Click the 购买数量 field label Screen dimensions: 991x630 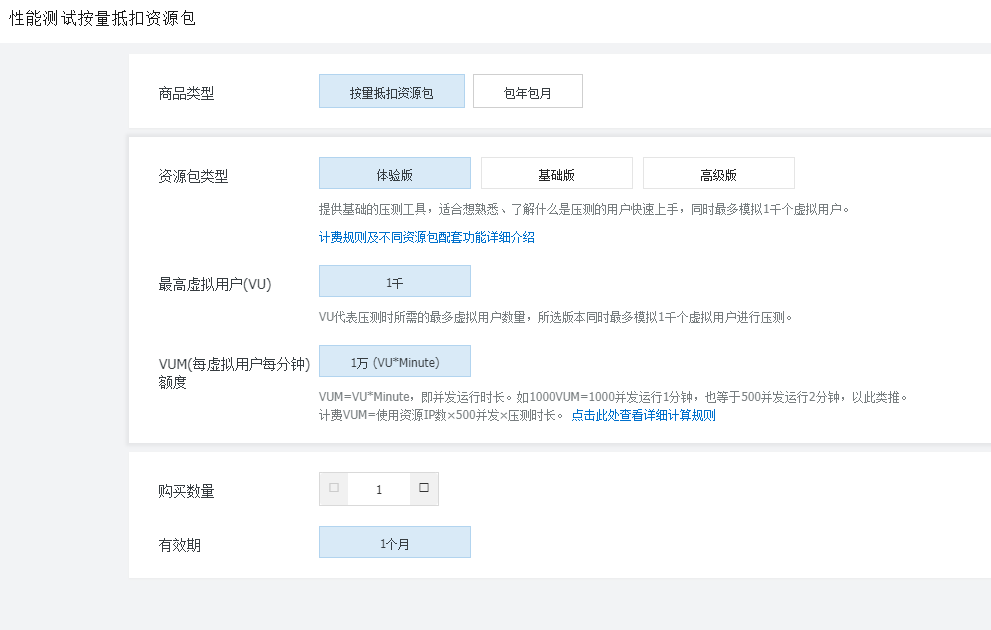[186, 491]
